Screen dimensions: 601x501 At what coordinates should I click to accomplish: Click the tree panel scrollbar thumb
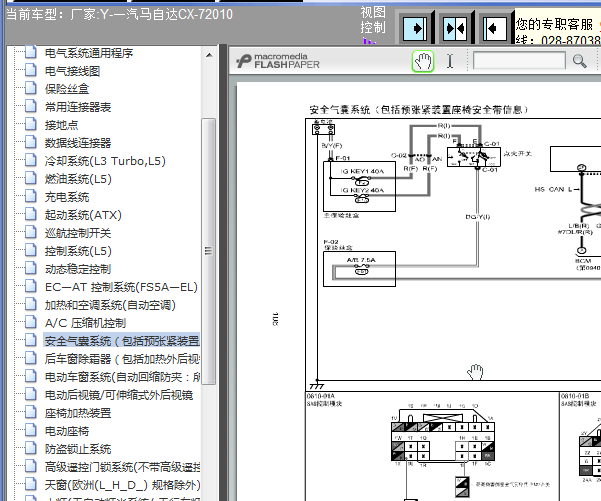point(209,251)
